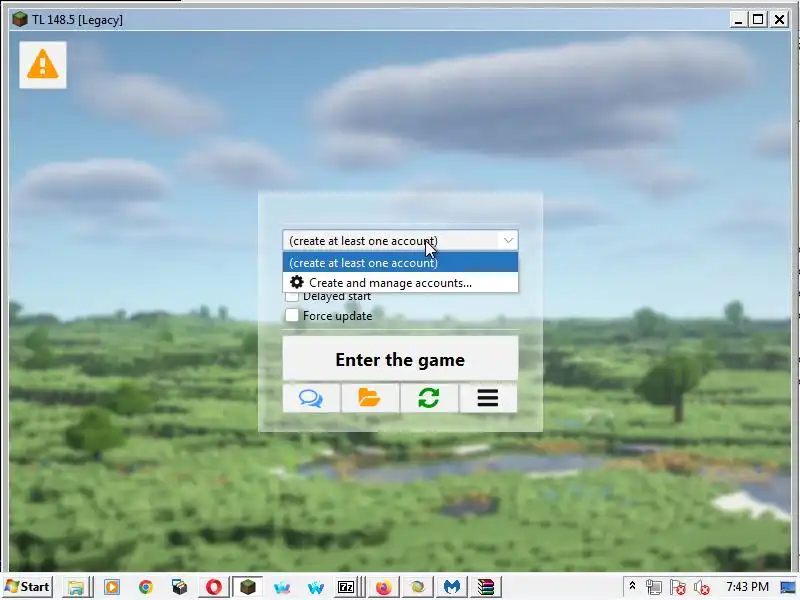This screenshot has width=800, height=600.
Task: Open Windows Explorer from the taskbar
Action: click(76, 587)
